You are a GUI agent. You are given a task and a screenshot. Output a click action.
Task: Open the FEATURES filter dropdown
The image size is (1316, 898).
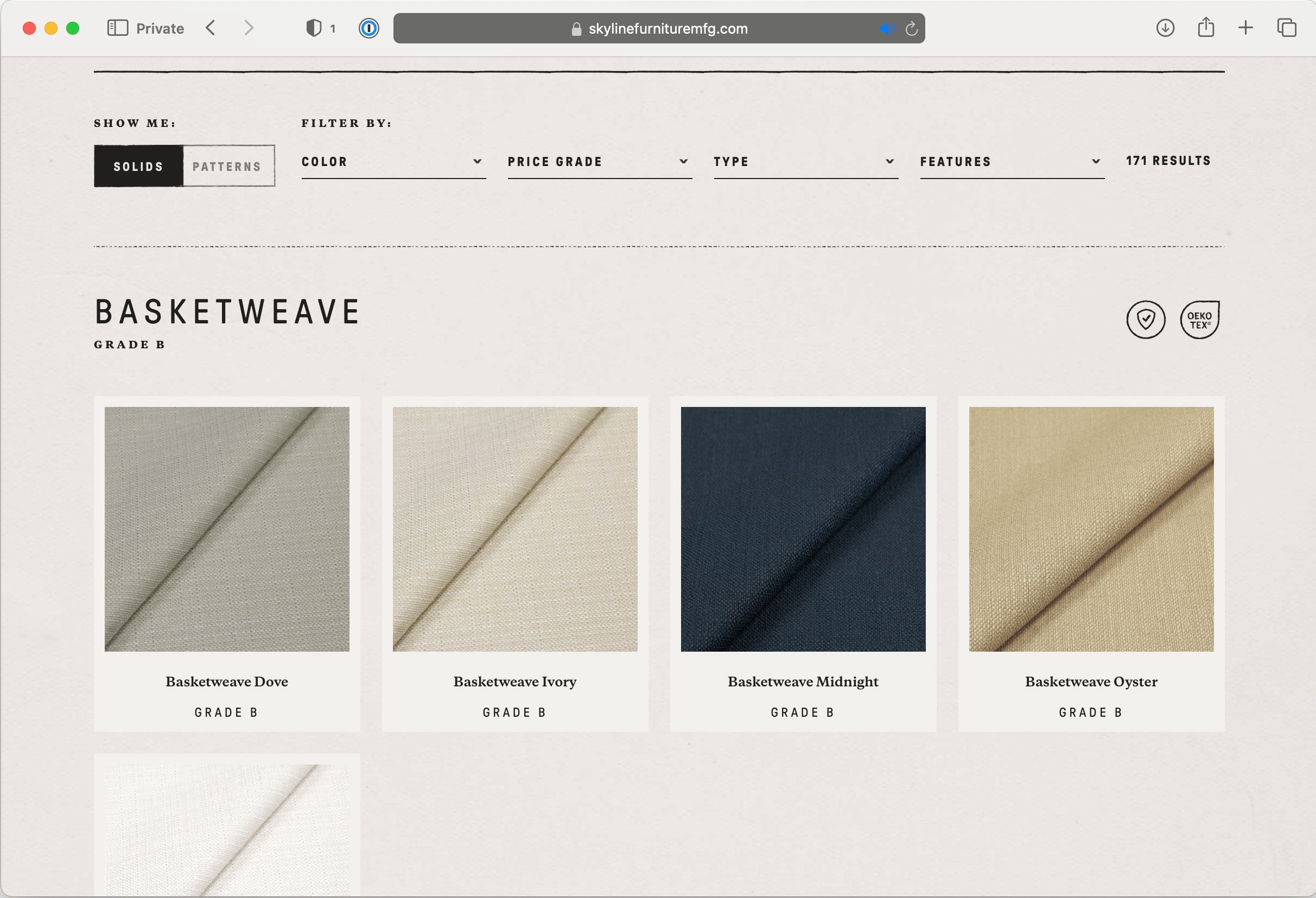[1012, 162]
